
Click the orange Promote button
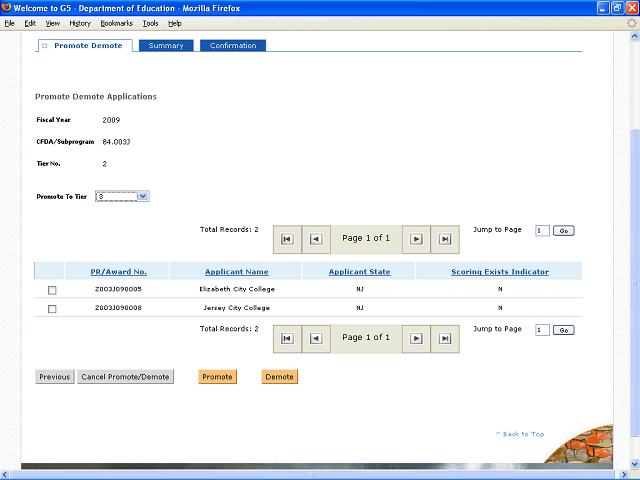point(218,377)
